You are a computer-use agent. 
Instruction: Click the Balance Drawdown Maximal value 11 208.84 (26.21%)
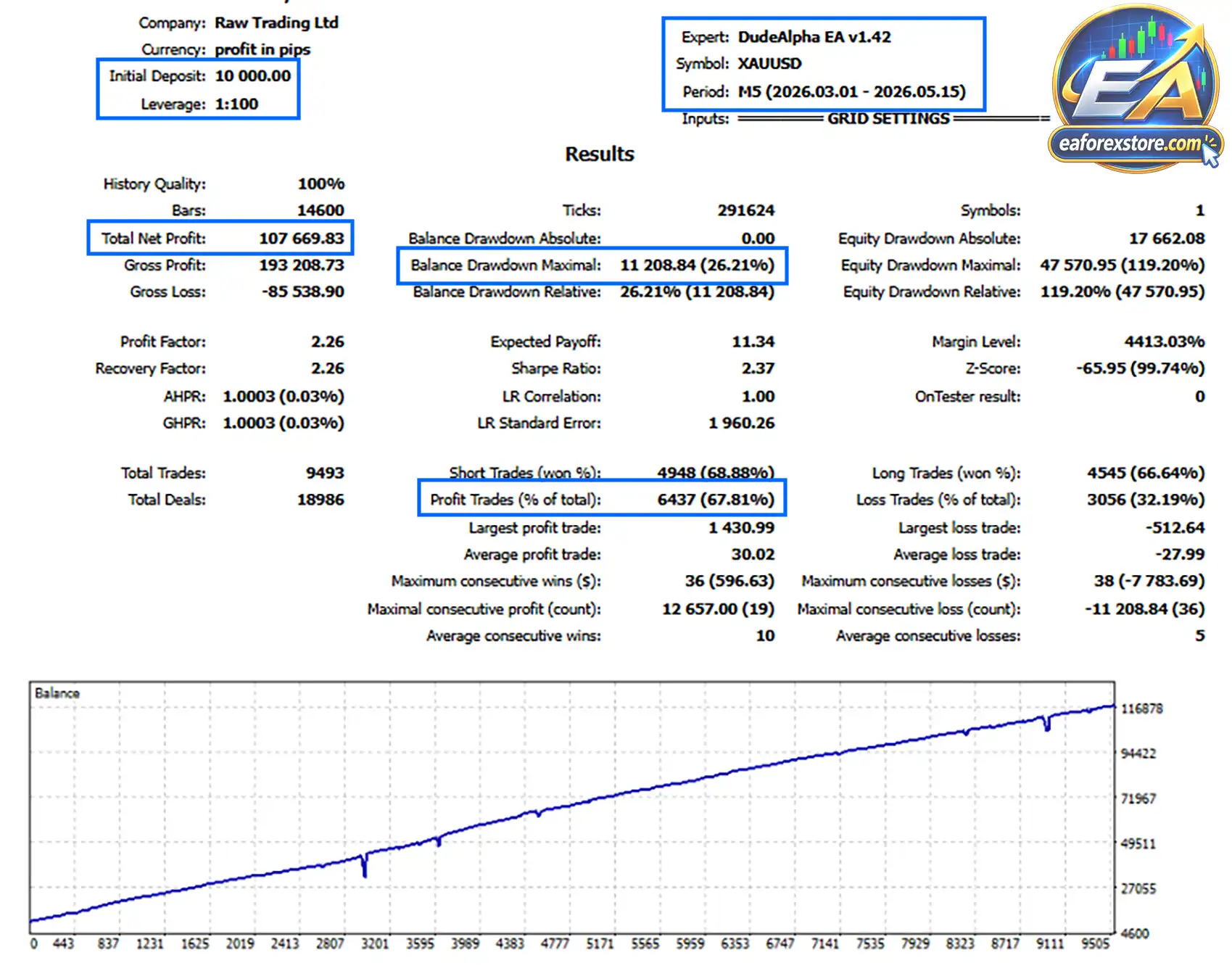pos(697,265)
